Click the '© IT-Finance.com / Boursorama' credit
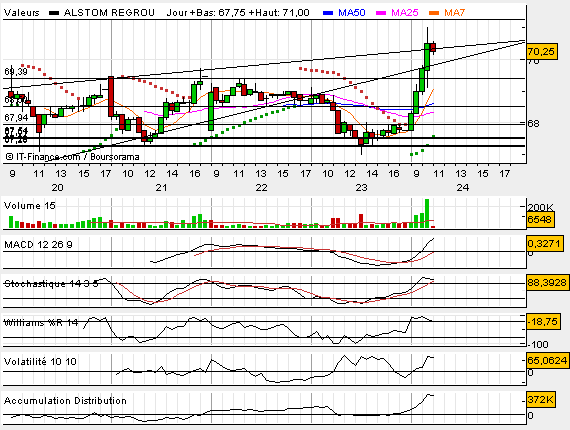 point(72,157)
